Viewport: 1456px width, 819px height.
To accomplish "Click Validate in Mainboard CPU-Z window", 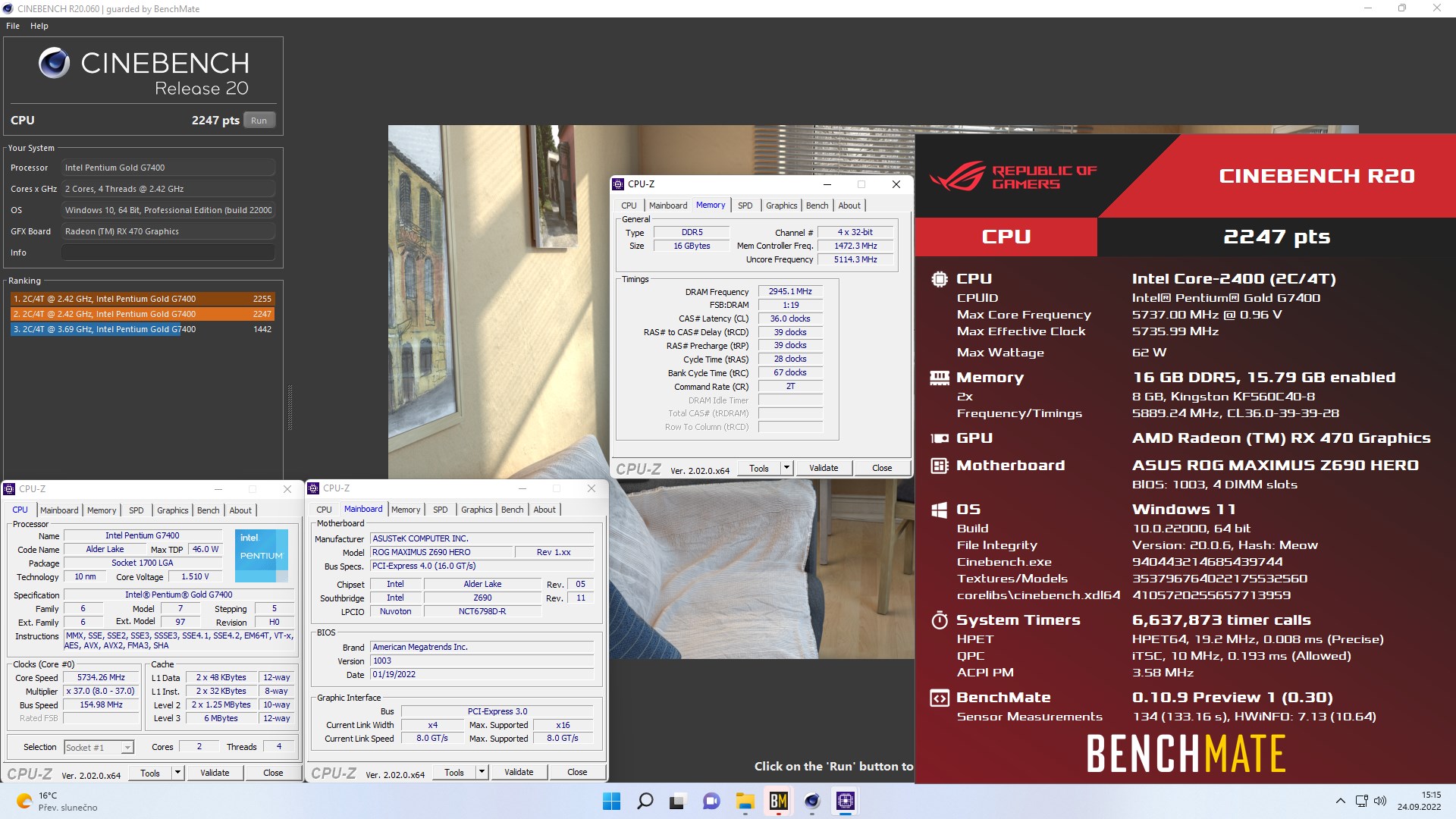I will click(x=519, y=772).
